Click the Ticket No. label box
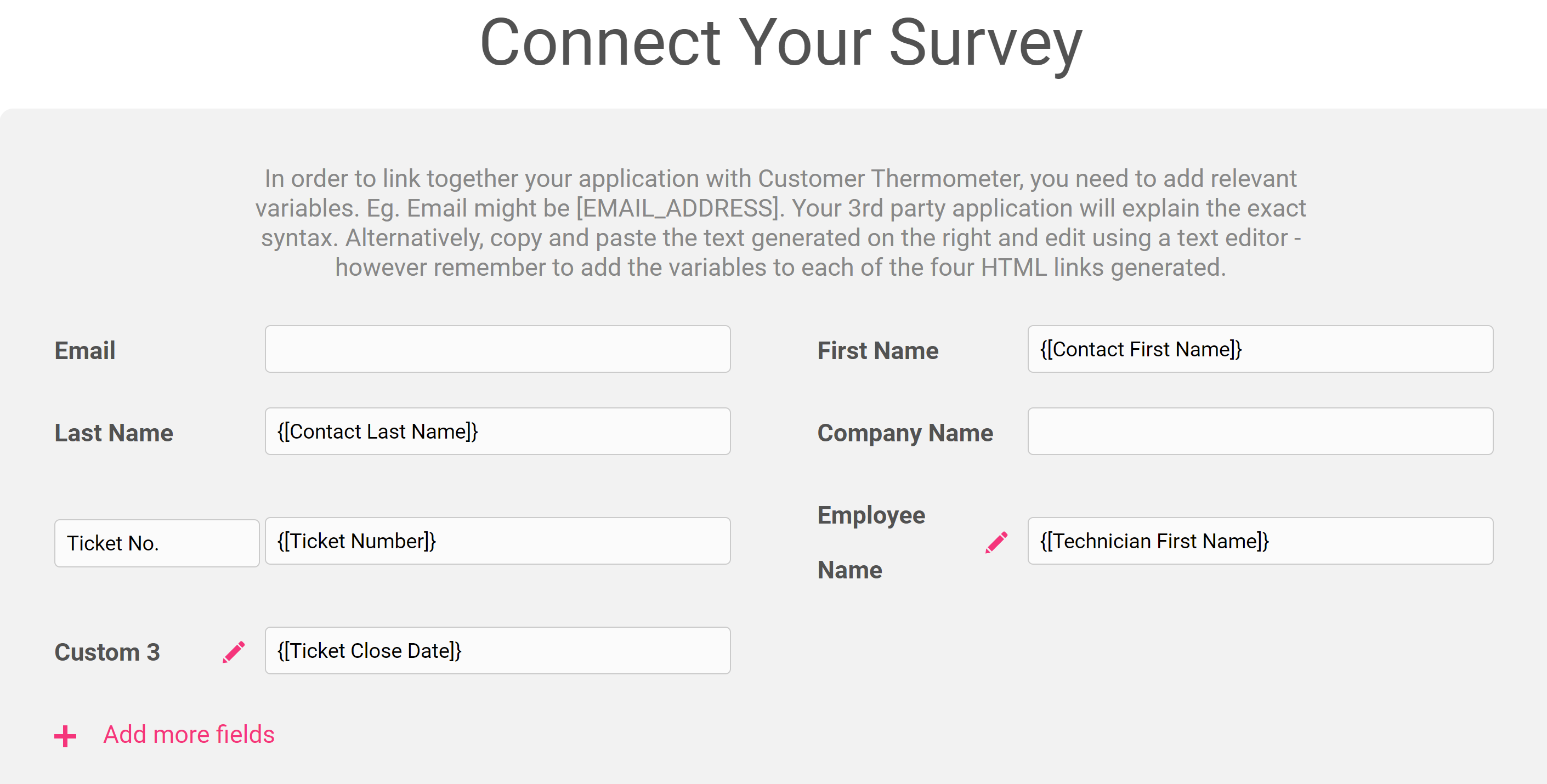 [157, 543]
